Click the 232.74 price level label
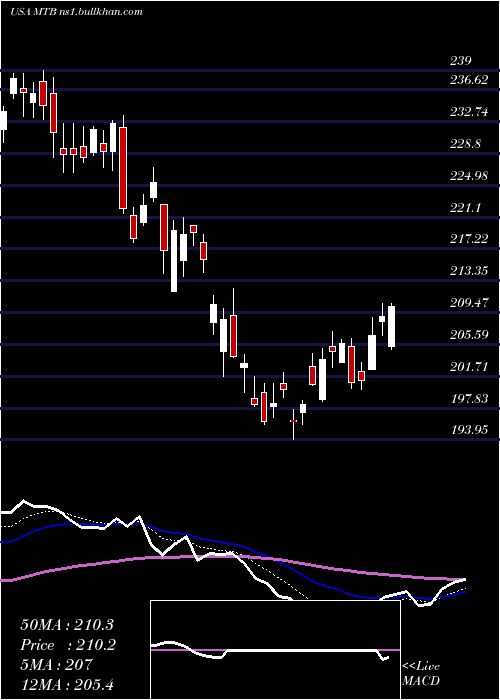Image resolution: width=500 pixels, height=700 pixels. click(468, 112)
